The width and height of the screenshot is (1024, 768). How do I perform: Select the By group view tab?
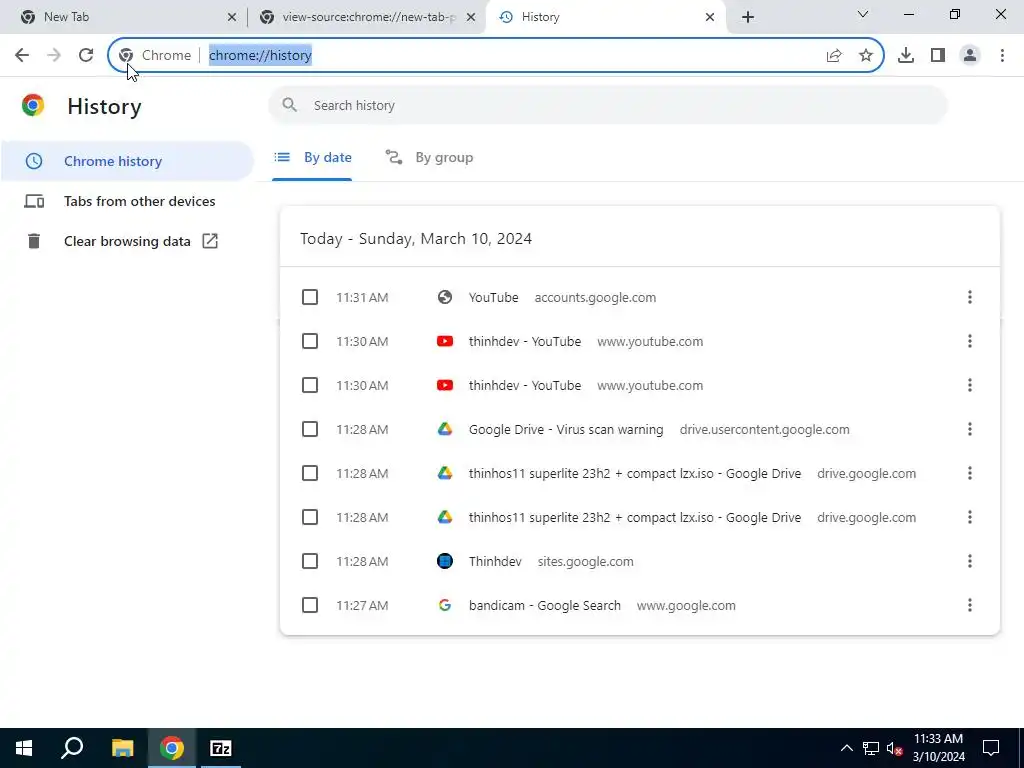(x=429, y=158)
